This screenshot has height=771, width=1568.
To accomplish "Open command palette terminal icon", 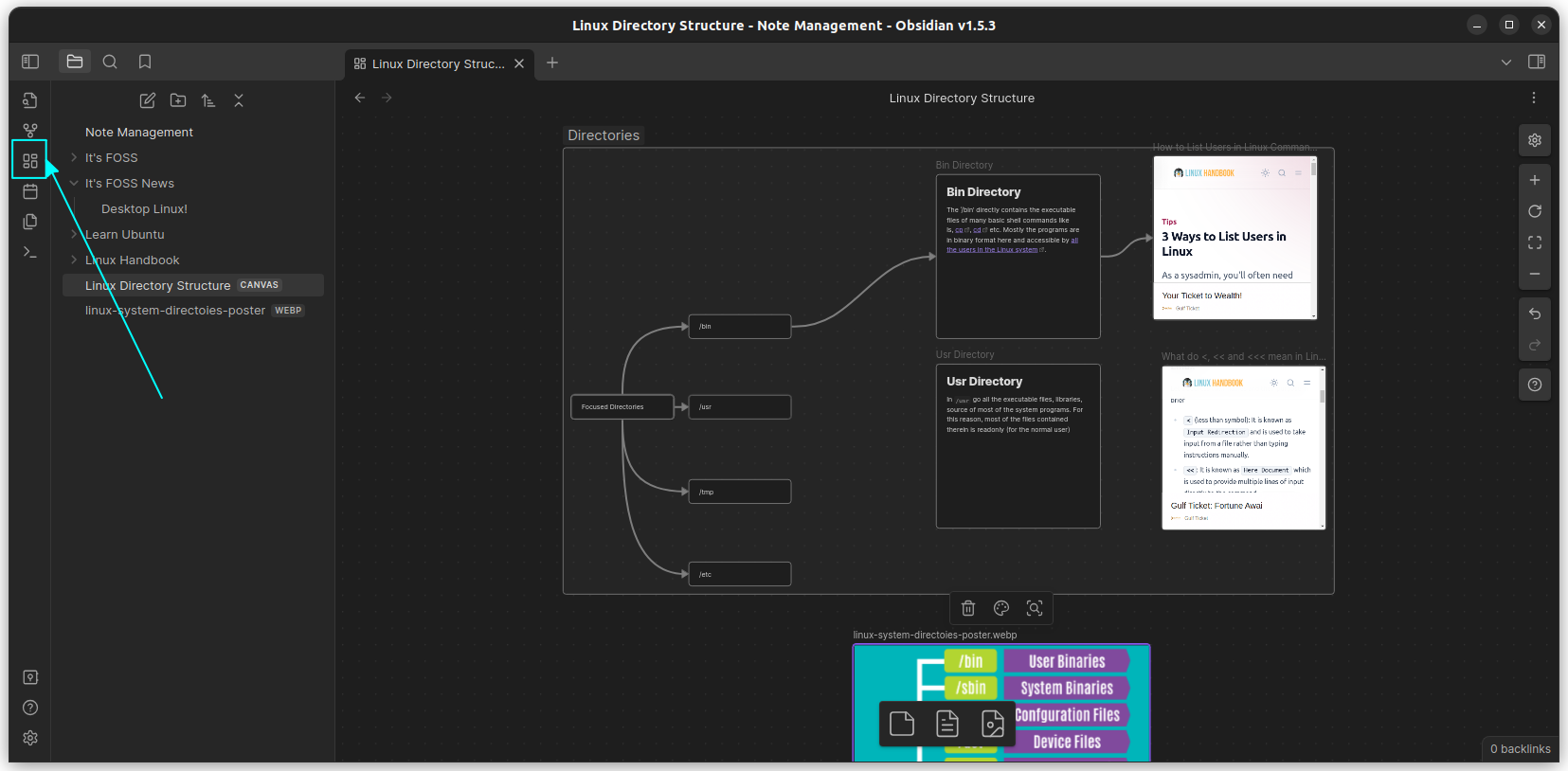I will (30, 252).
